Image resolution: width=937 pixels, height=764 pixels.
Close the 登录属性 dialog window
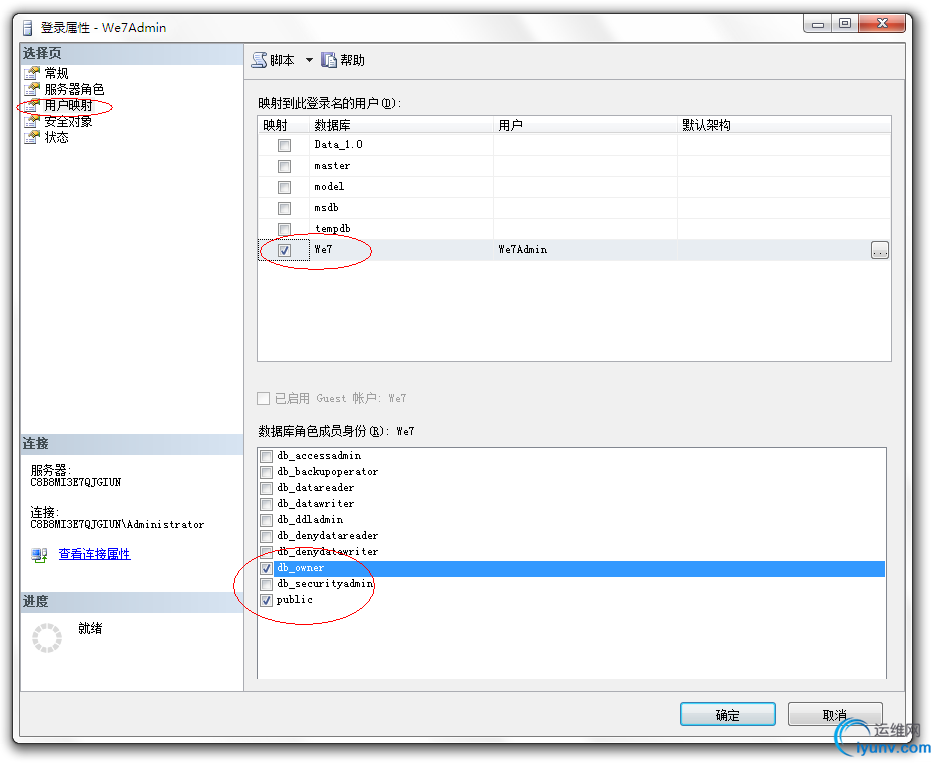882,23
